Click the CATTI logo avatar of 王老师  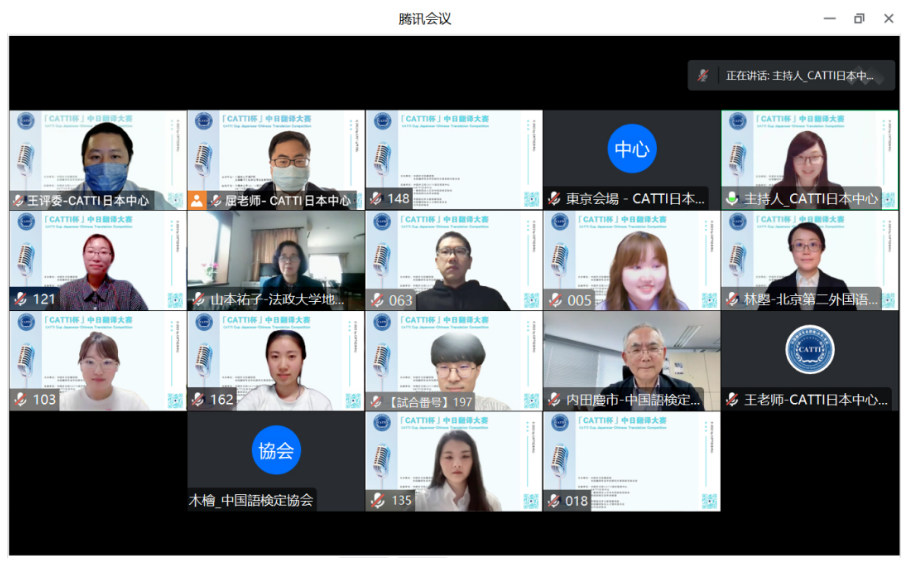click(810, 349)
